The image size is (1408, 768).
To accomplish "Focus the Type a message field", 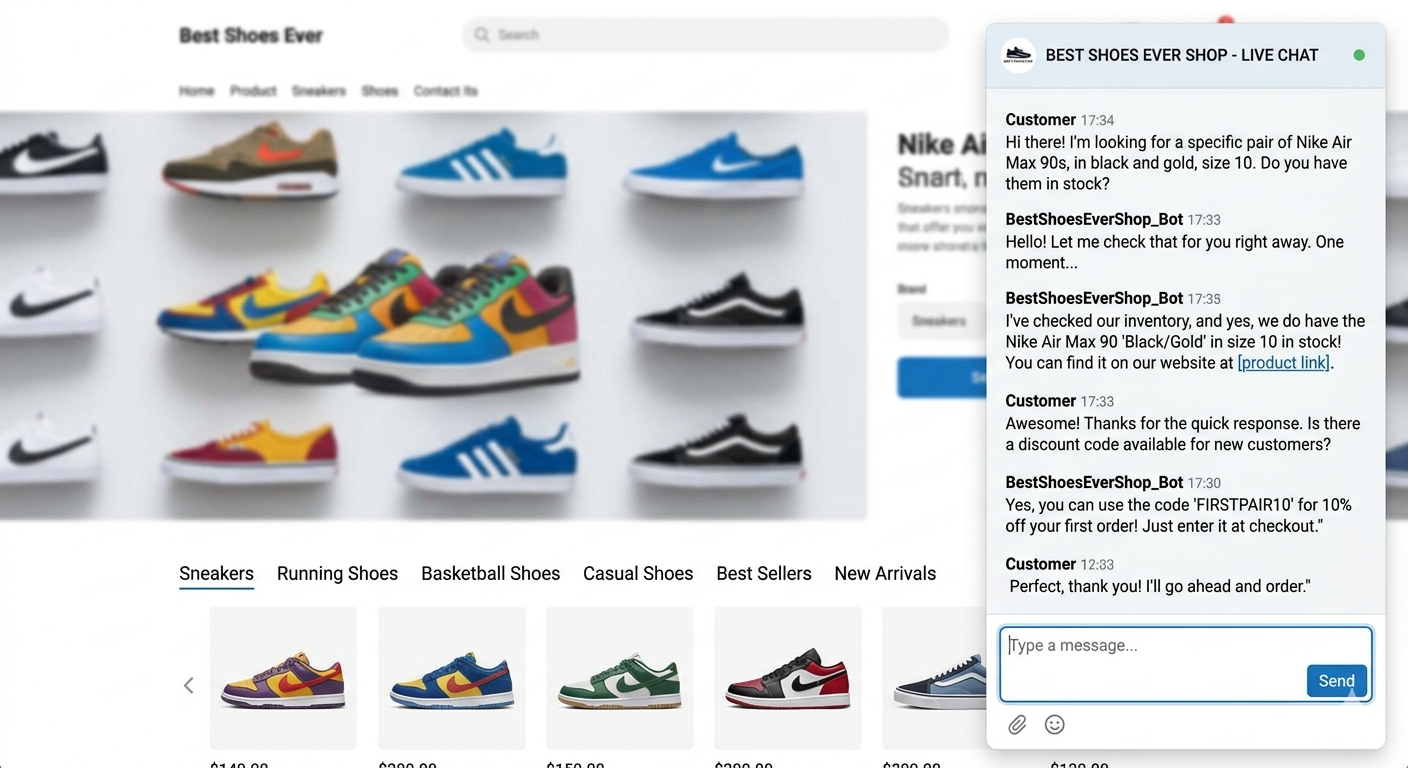I will click(x=1186, y=665).
